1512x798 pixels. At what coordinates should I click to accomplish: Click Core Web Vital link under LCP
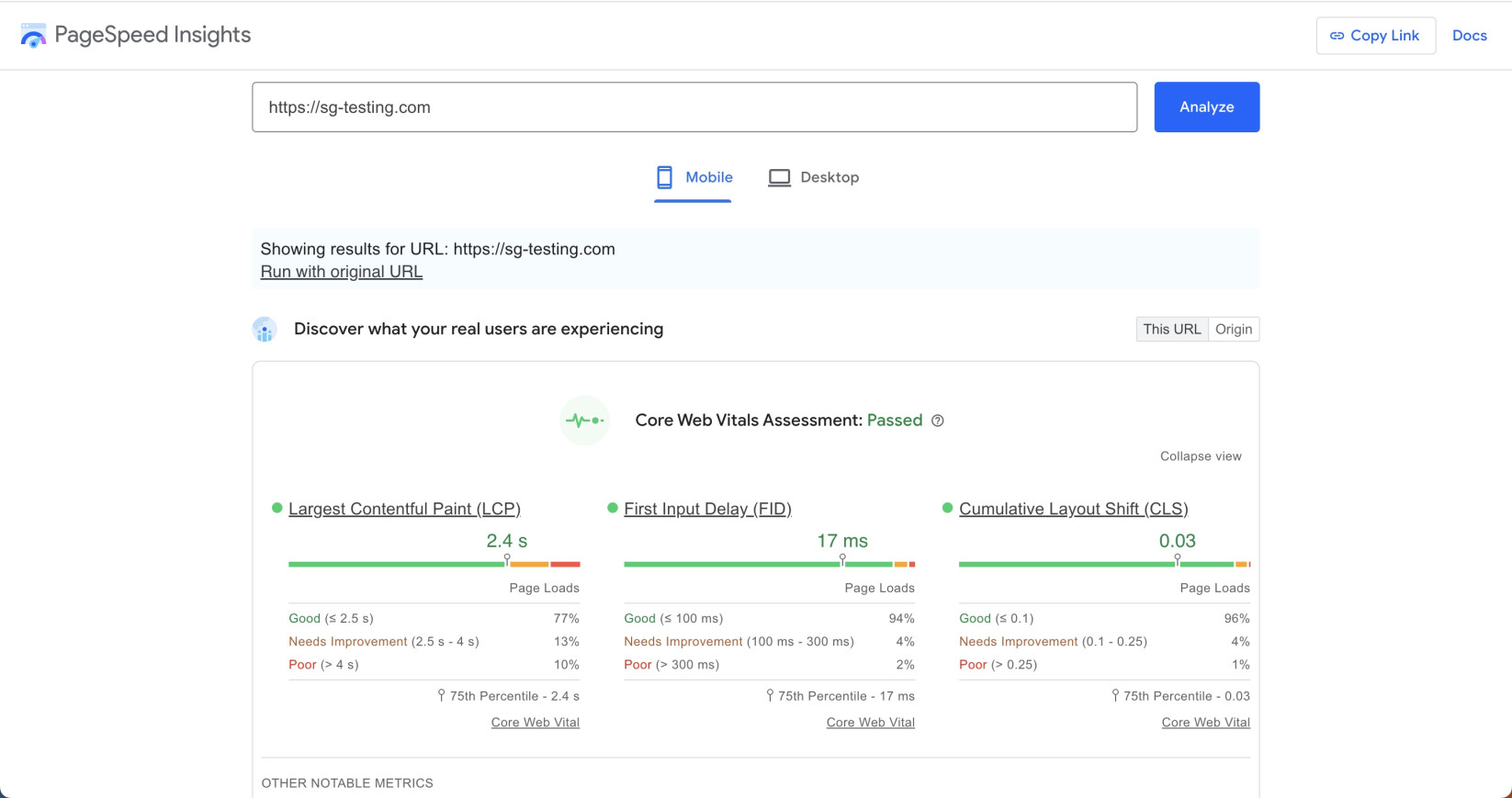(536, 723)
